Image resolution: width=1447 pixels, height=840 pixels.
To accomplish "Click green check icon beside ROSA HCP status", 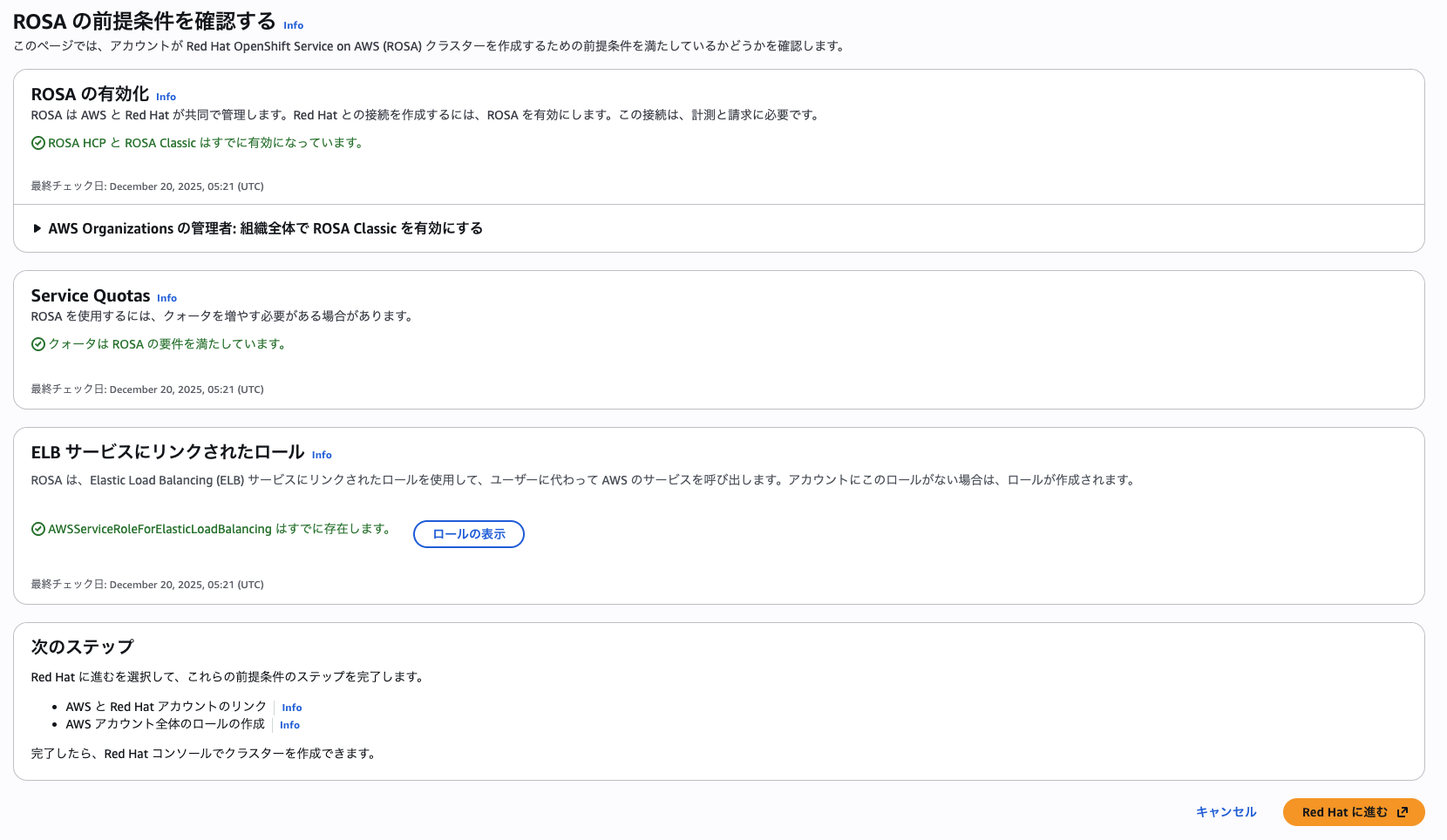I will click(x=38, y=143).
